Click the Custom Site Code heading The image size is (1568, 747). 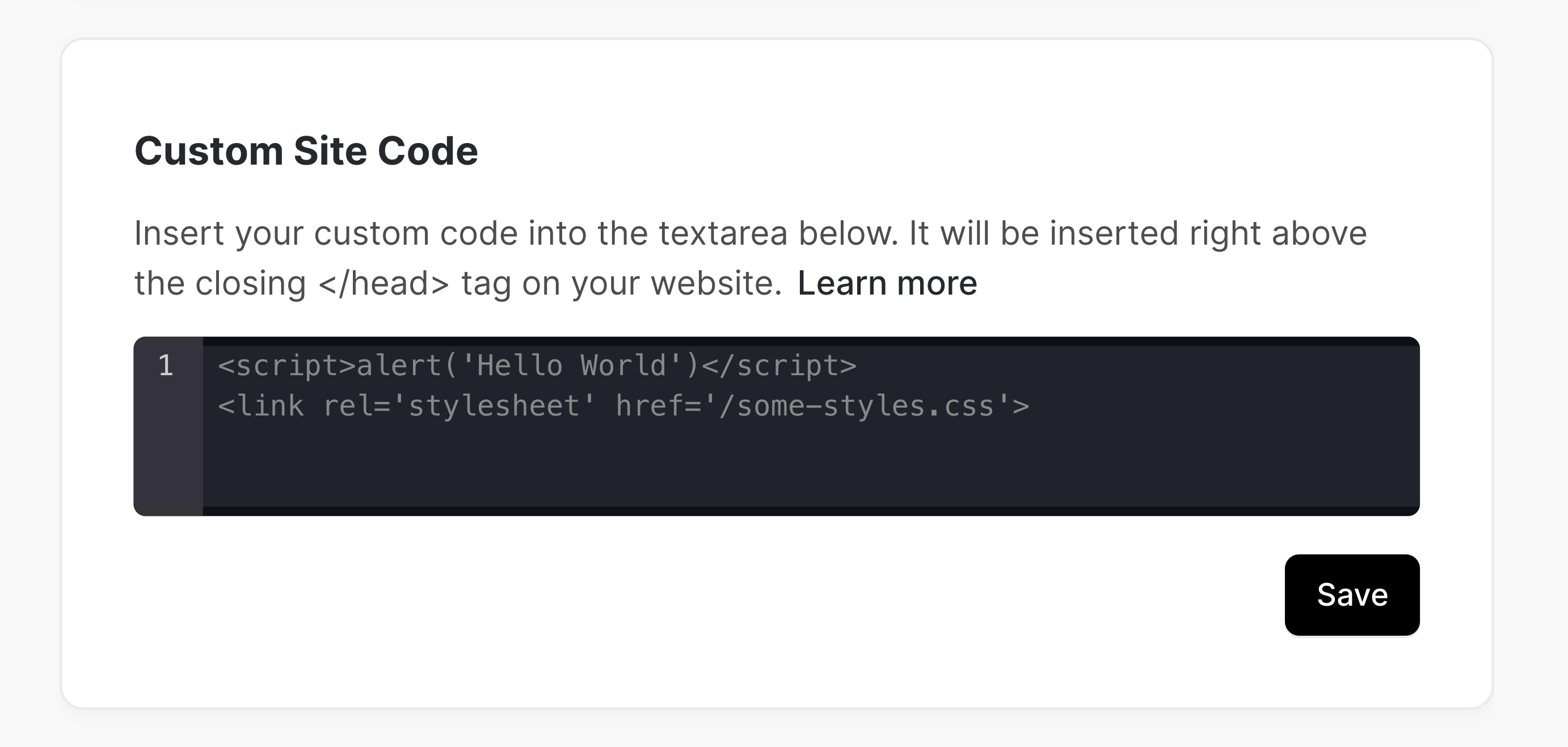pyautogui.click(x=306, y=150)
